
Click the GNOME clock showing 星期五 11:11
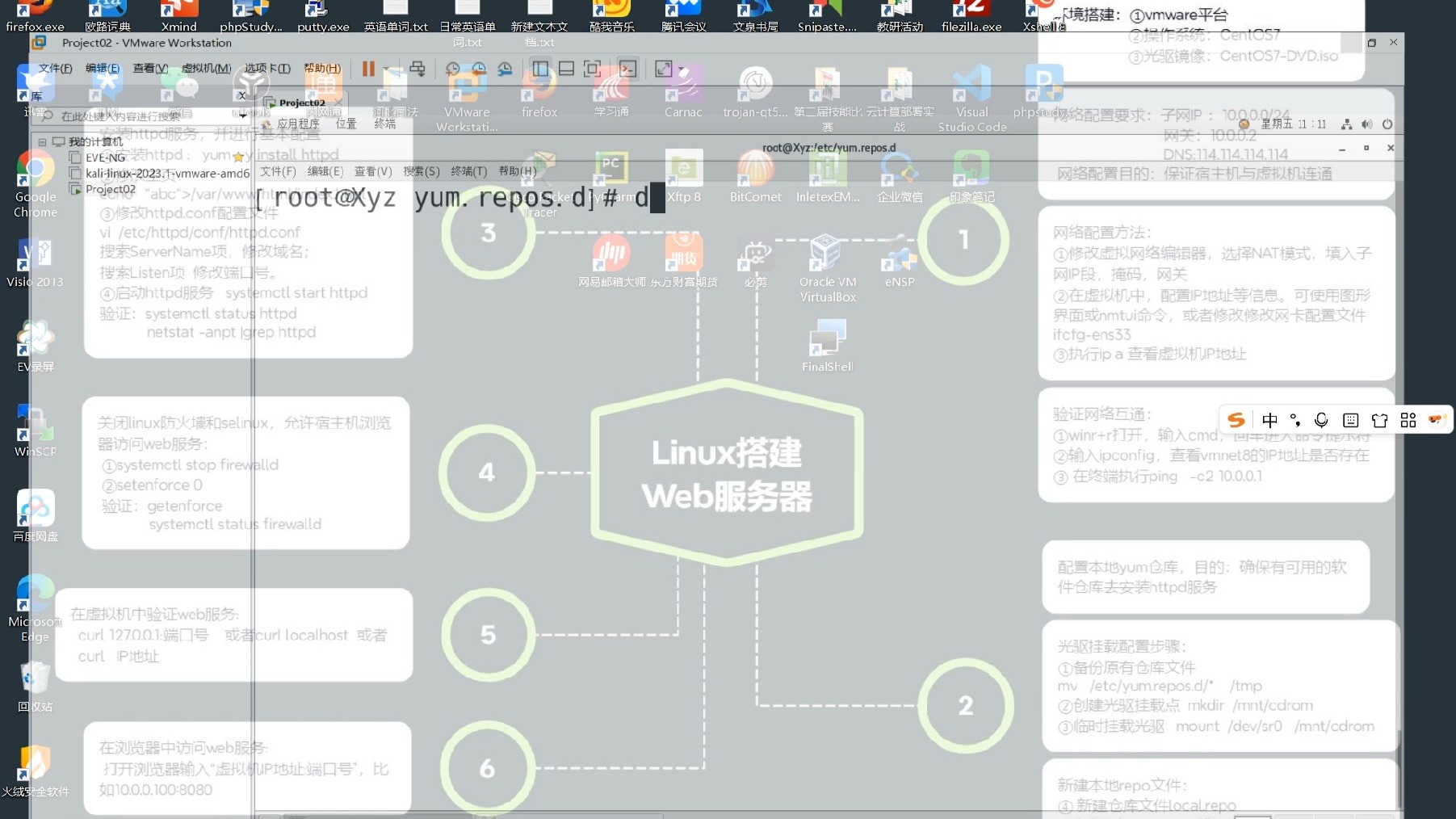[x=1293, y=124]
